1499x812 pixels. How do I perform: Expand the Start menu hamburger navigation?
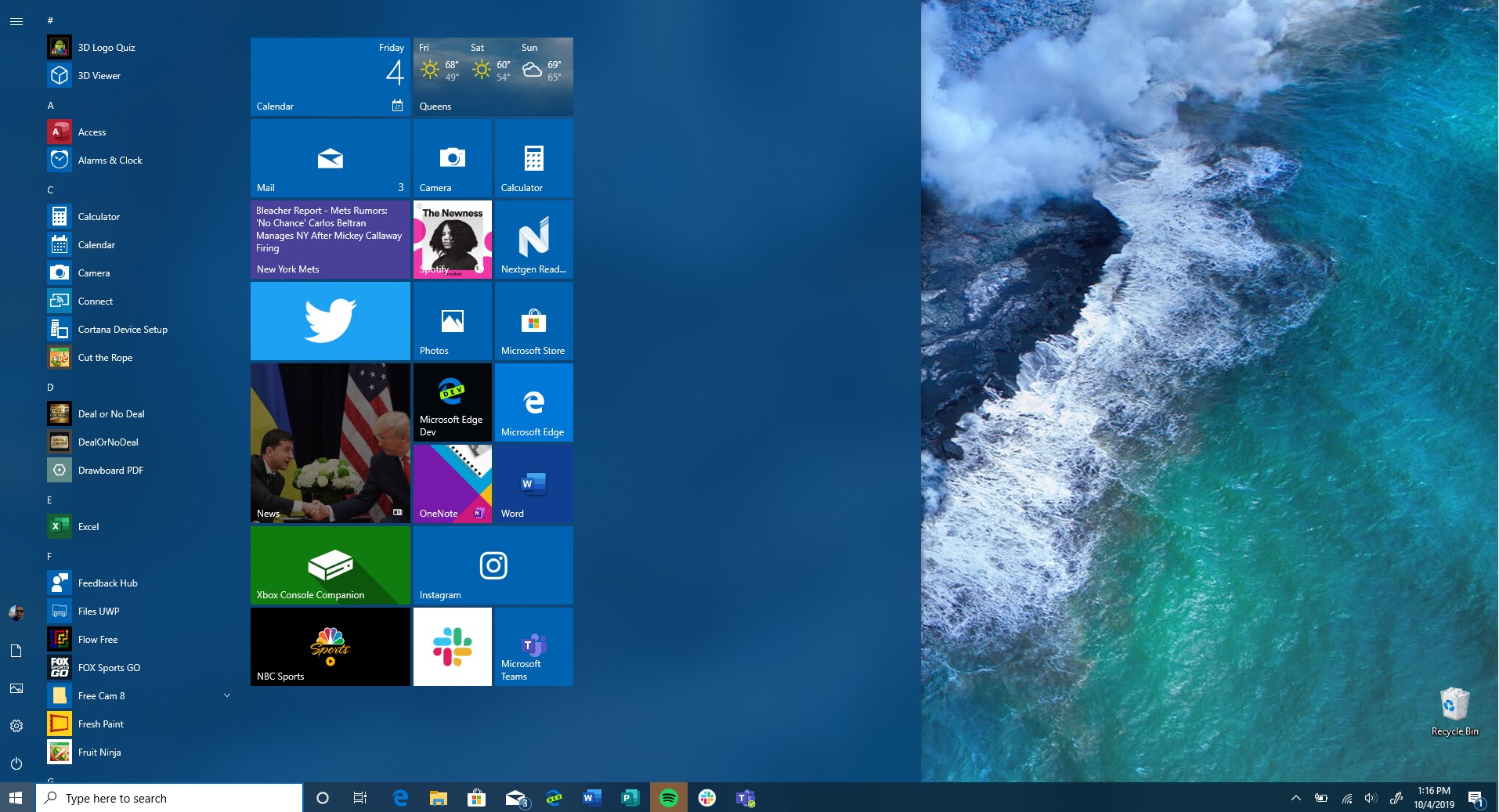click(16, 21)
